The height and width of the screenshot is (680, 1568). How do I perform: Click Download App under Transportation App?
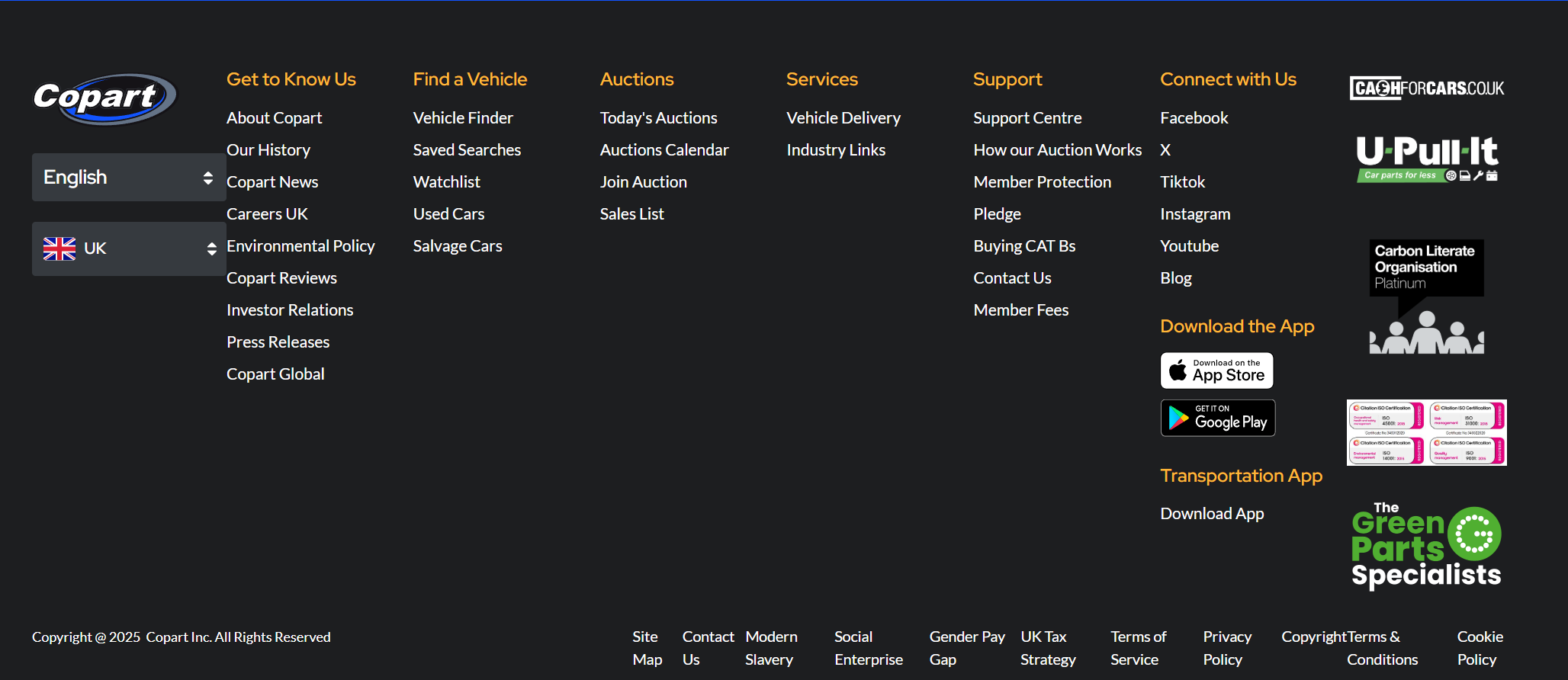(x=1212, y=514)
